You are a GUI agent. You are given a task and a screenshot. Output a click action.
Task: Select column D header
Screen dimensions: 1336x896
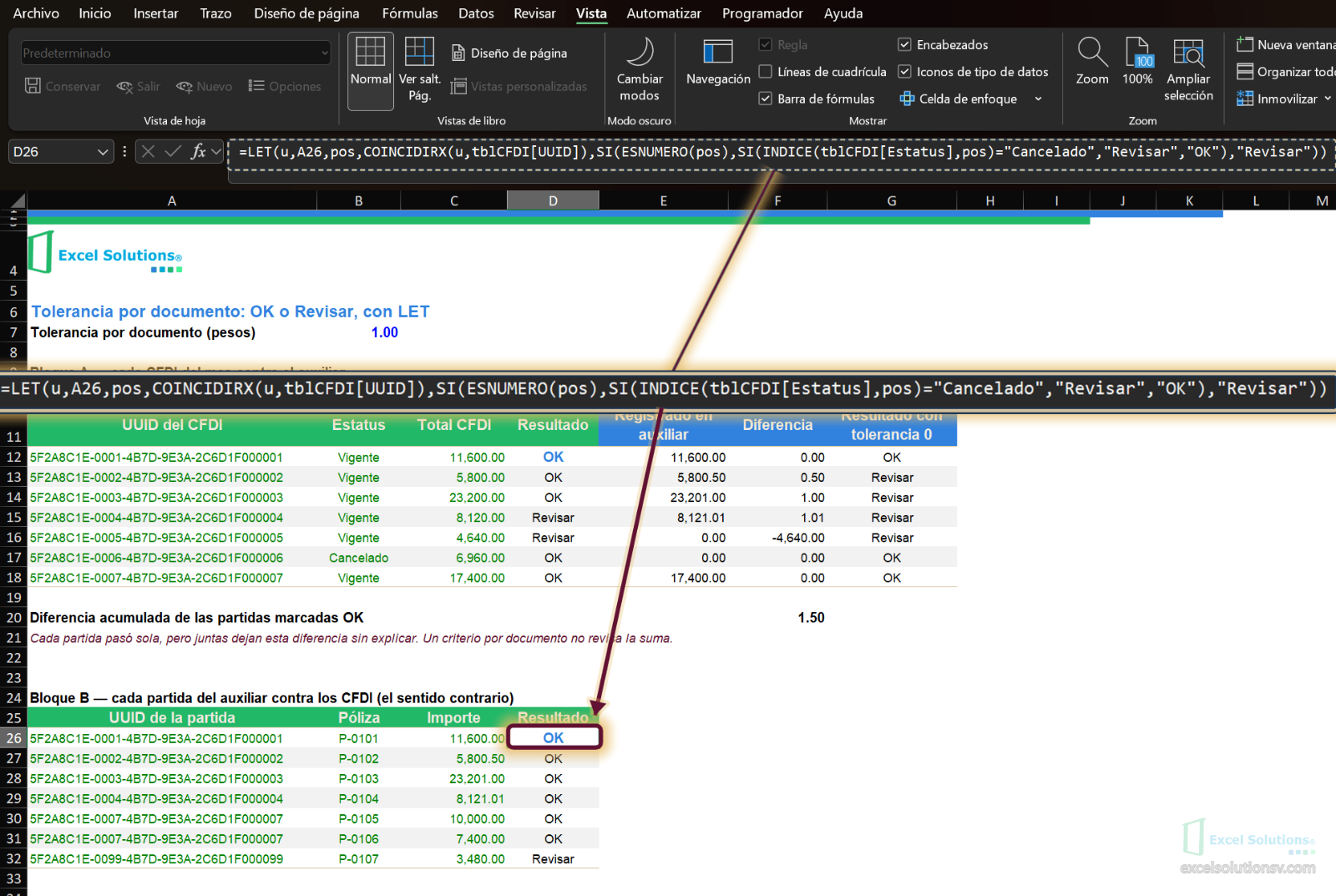553,200
